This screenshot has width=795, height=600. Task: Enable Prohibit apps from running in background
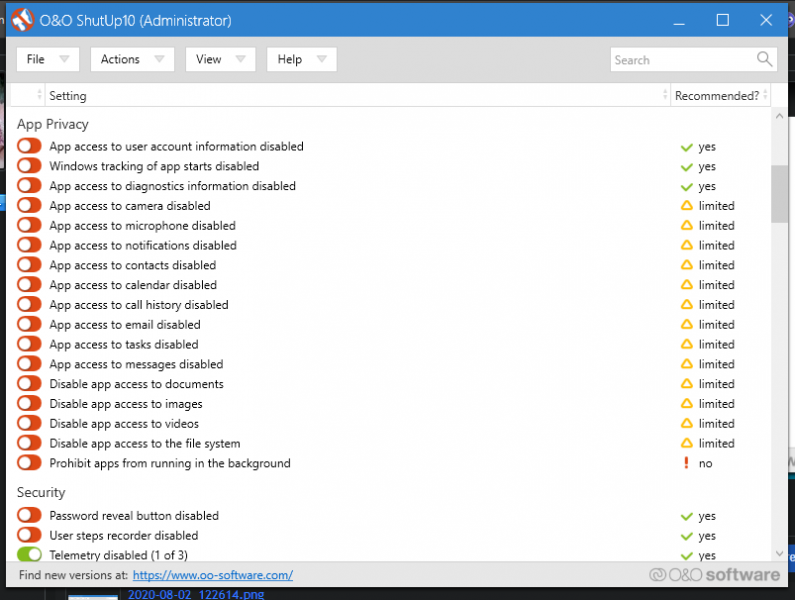tap(29, 463)
